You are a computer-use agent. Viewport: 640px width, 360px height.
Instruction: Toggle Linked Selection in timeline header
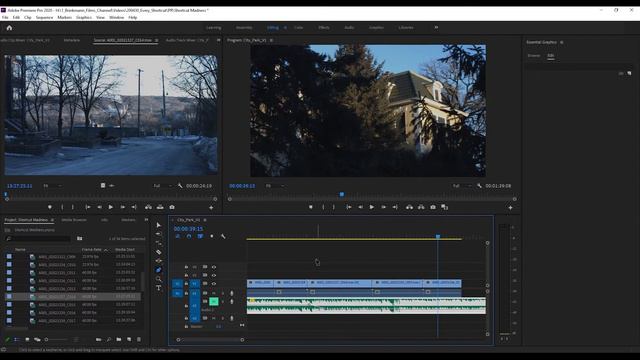pyautogui.click(x=200, y=236)
